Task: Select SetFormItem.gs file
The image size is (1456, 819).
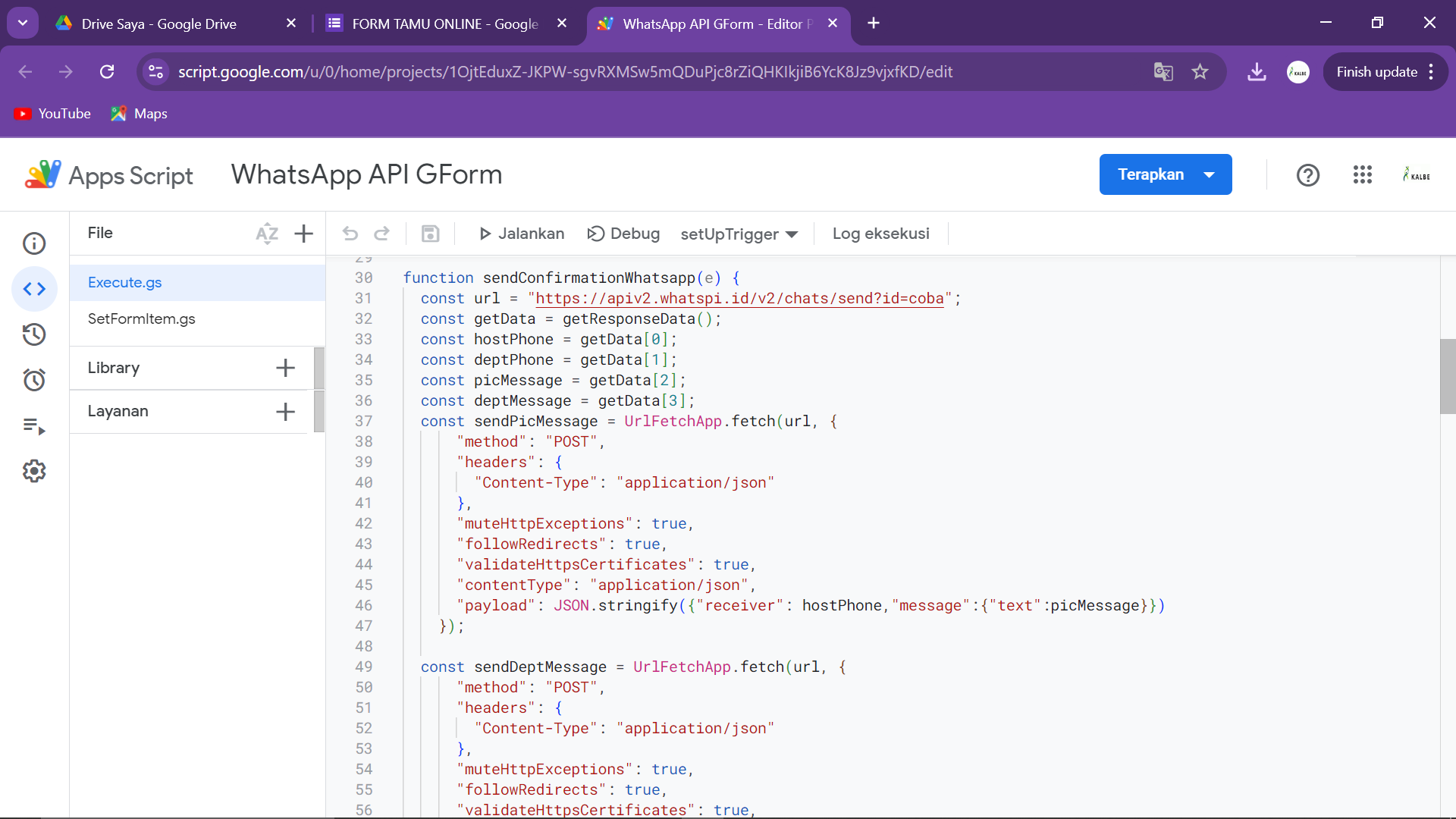Action: pos(141,318)
